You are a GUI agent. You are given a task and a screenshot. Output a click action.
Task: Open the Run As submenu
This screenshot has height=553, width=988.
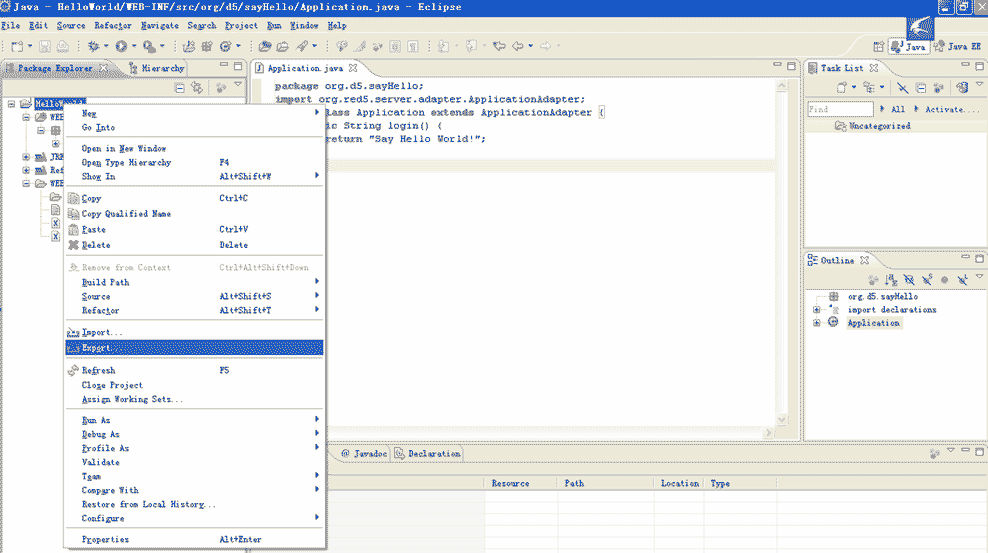pyautogui.click(x=195, y=420)
